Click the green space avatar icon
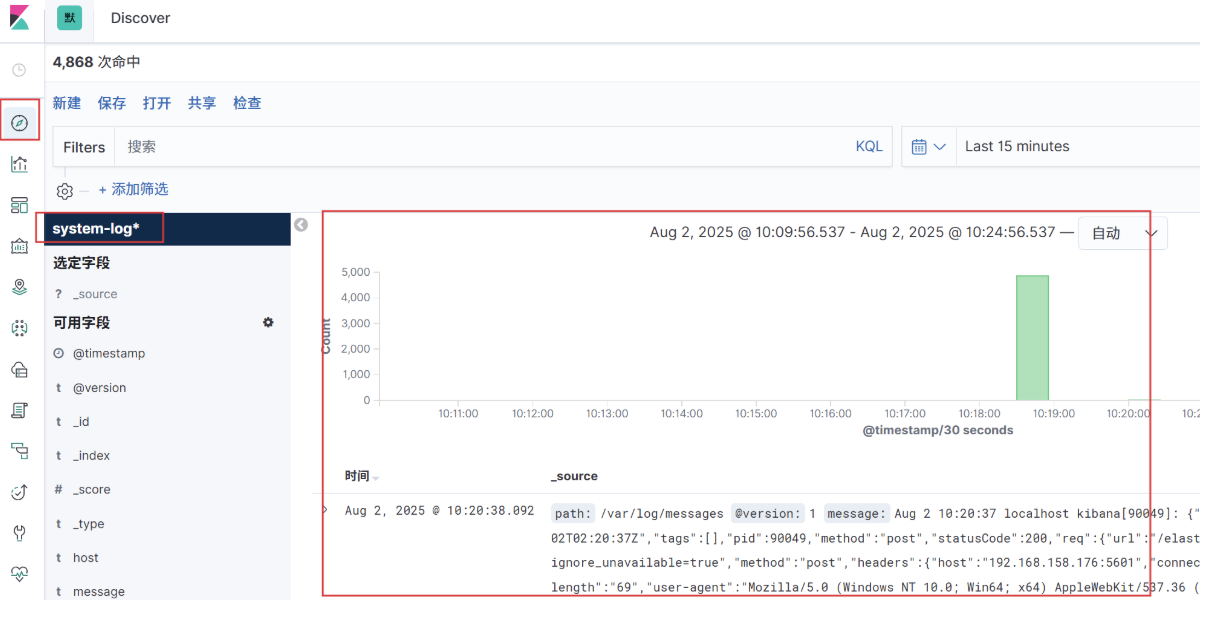This screenshot has width=1218, height=636. 69,18
